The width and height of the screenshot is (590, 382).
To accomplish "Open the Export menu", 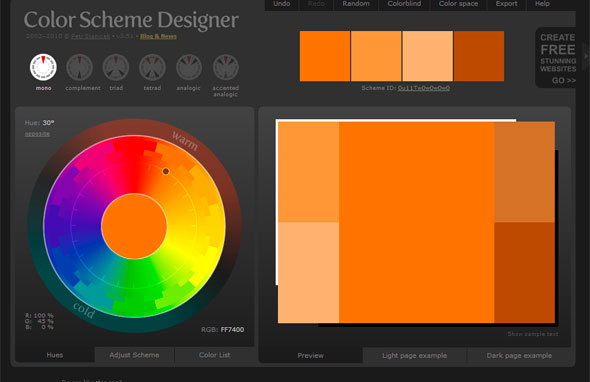I will click(506, 4).
